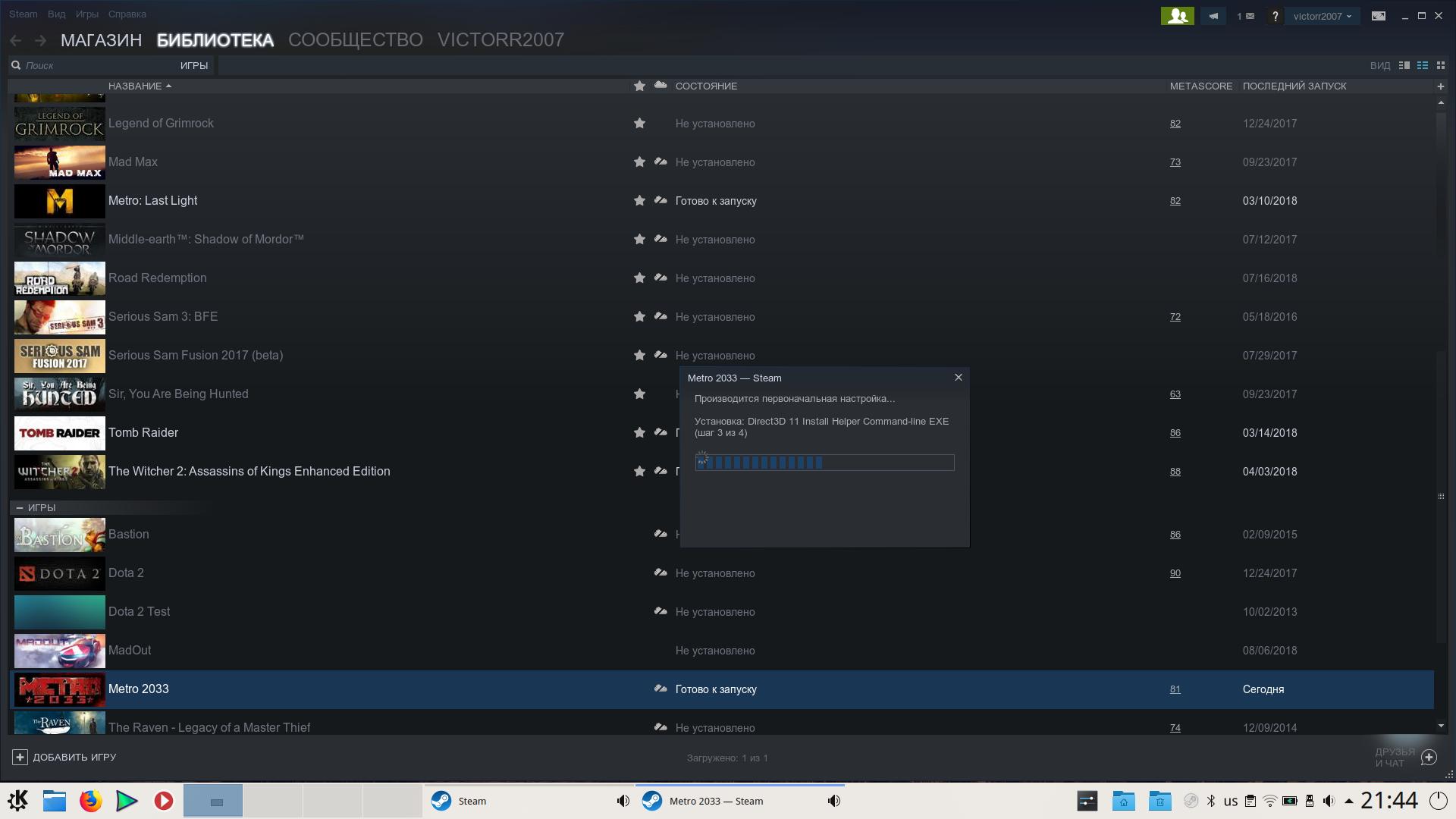Open the inbox envelope notification
1456x819 pixels.
click(x=1245, y=16)
